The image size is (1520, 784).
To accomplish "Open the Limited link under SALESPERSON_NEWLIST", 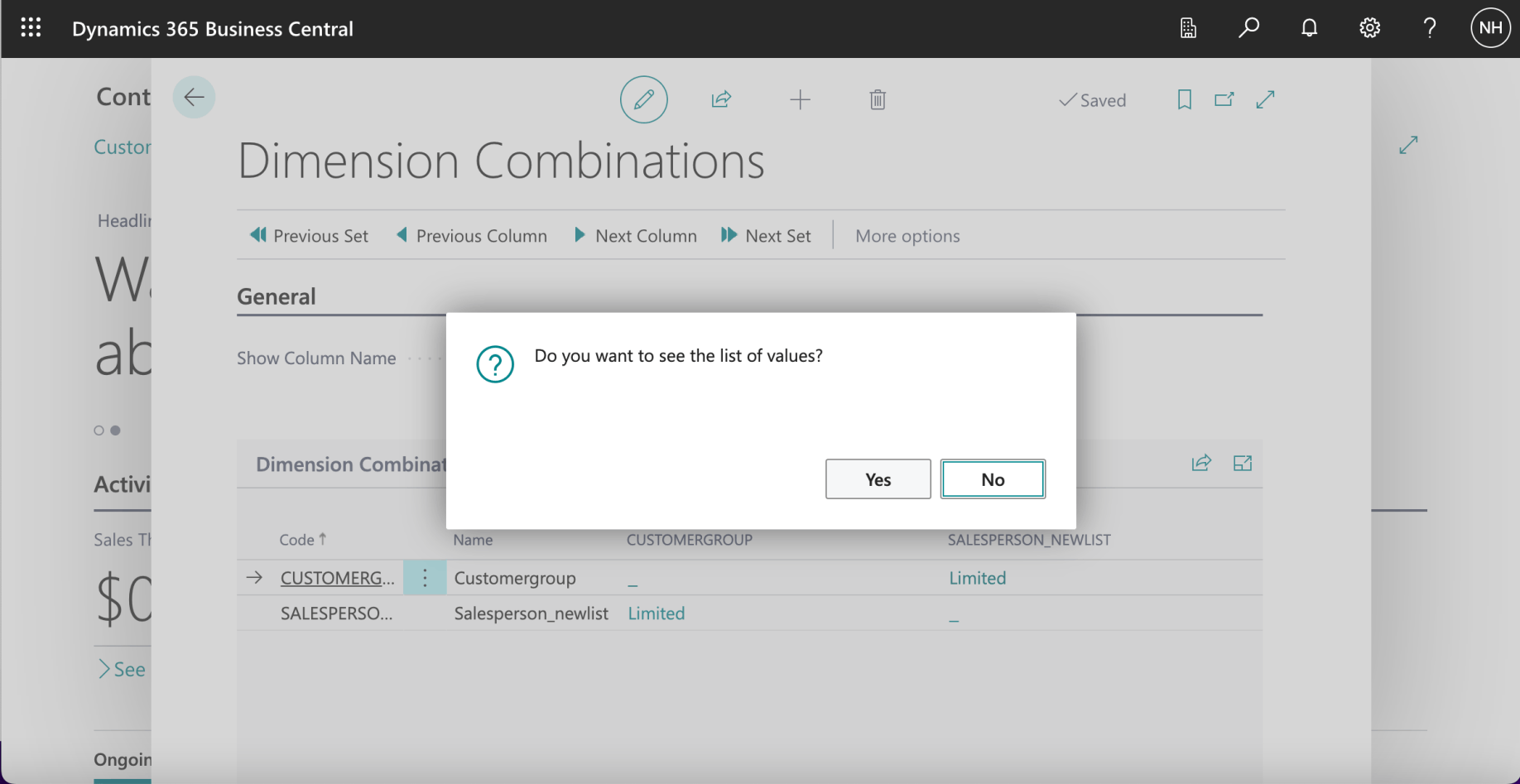I will pyautogui.click(x=977, y=578).
